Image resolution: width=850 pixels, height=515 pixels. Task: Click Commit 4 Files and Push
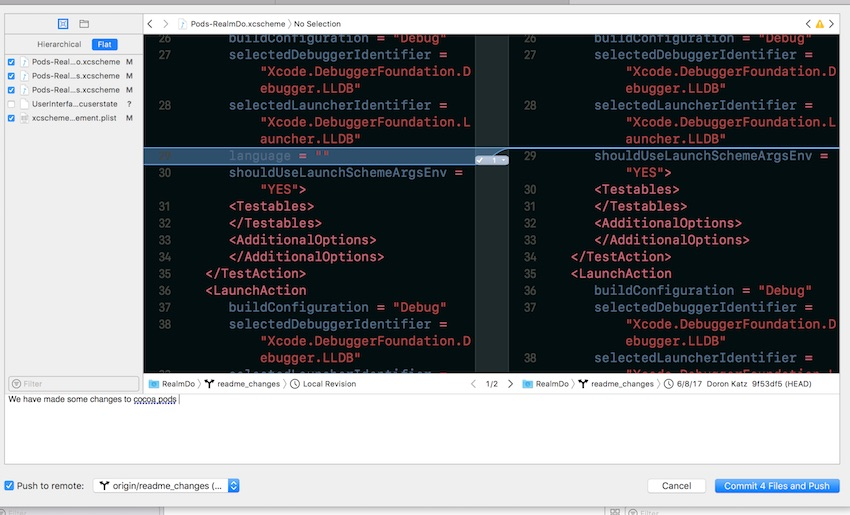click(777, 486)
